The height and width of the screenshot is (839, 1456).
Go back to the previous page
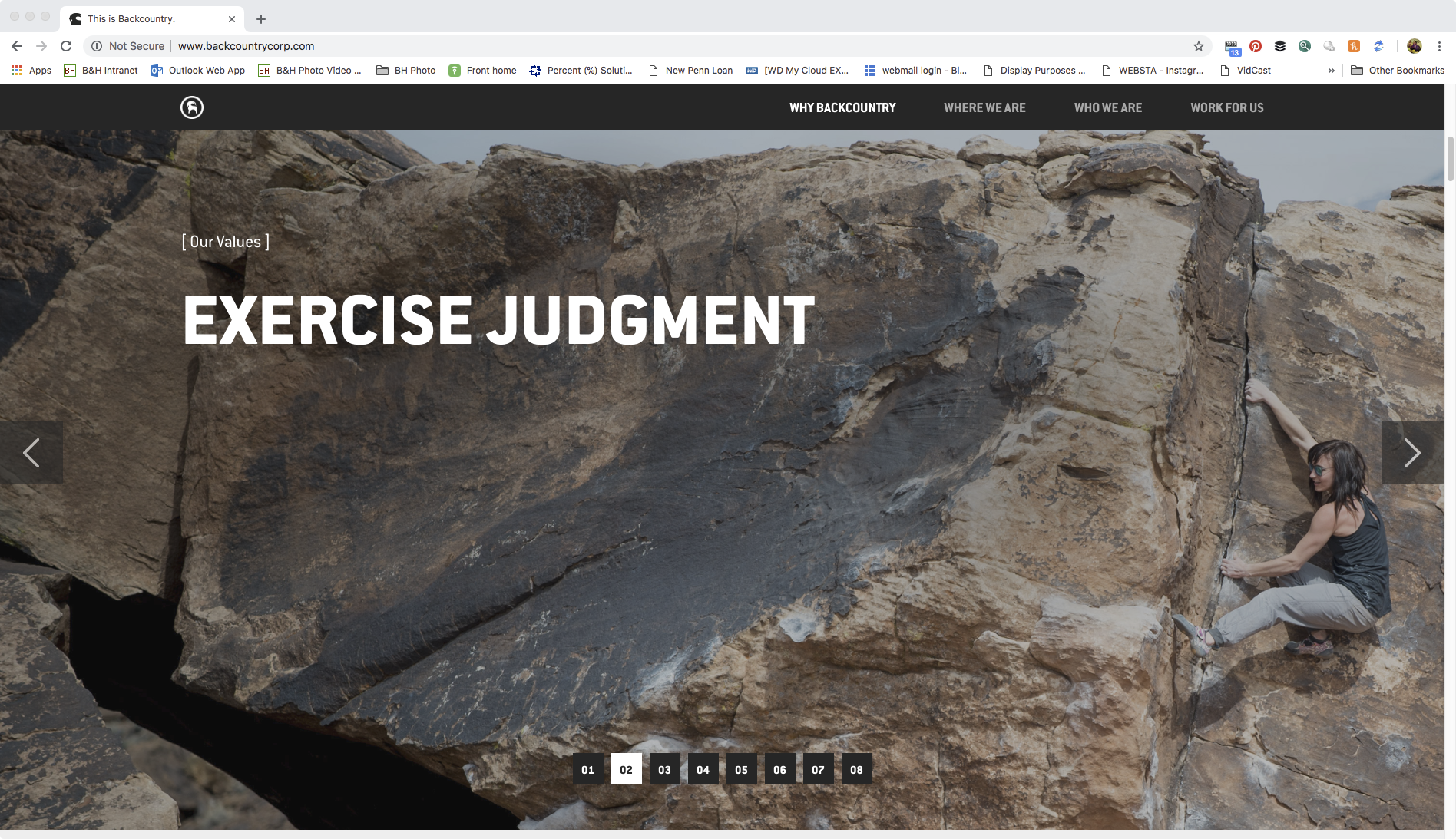pos(17,46)
